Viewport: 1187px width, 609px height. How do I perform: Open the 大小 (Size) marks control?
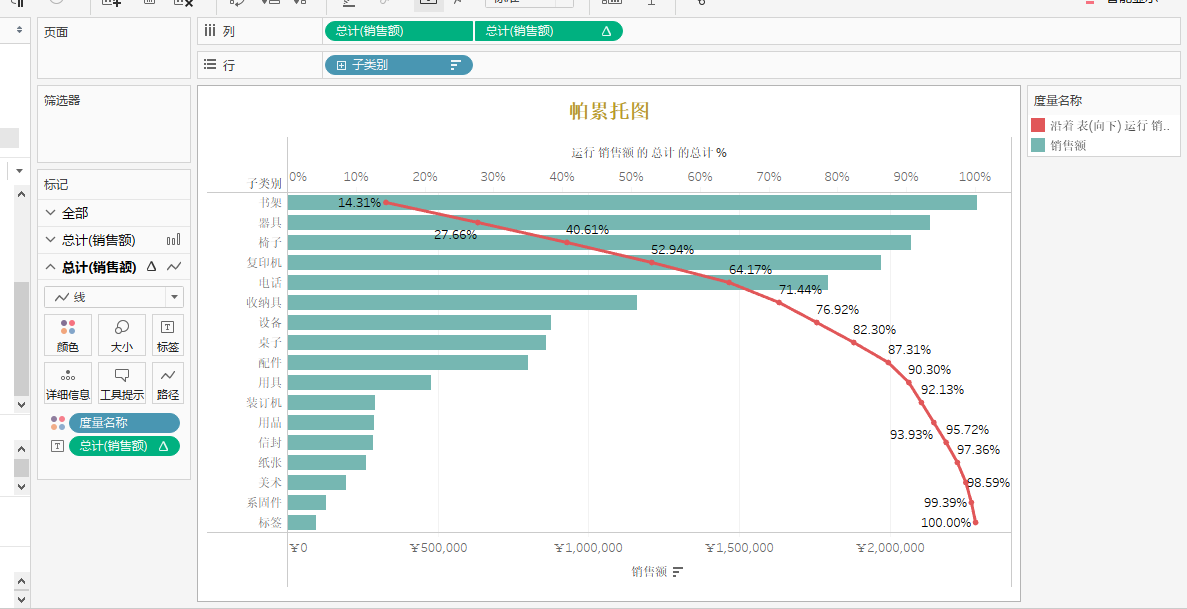point(121,334)
